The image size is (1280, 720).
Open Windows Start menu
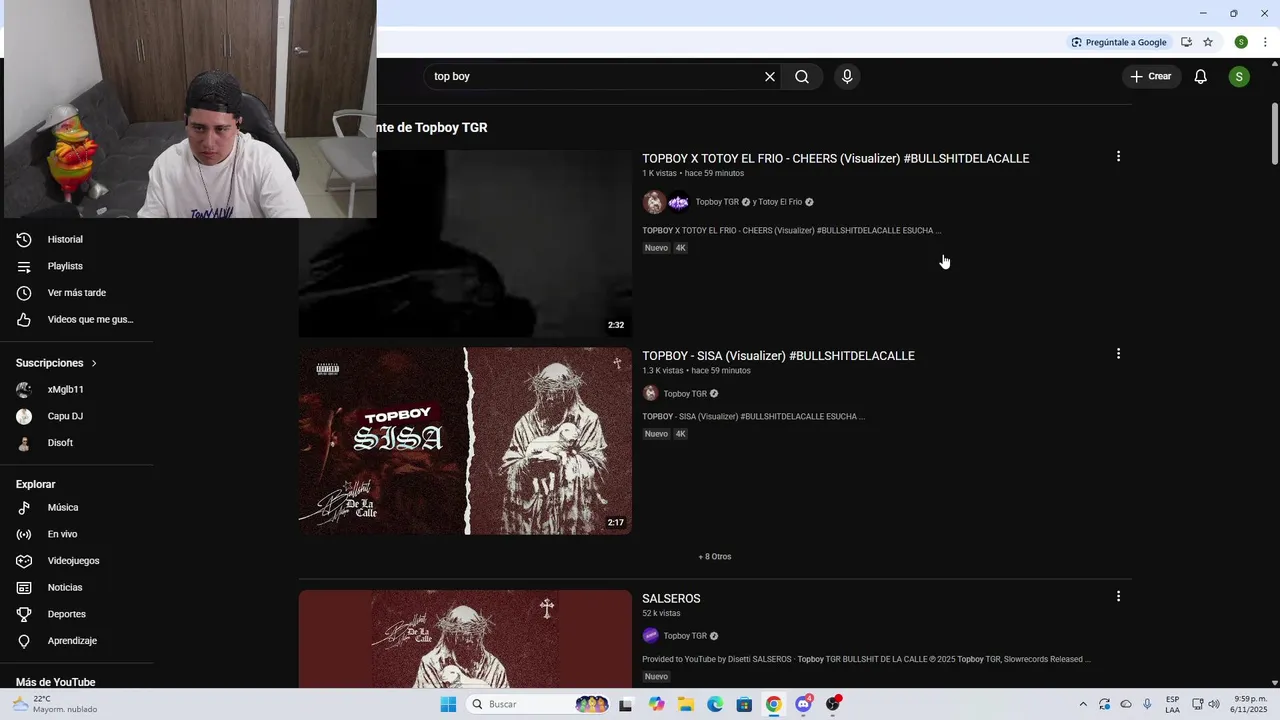tap(448, 704)
